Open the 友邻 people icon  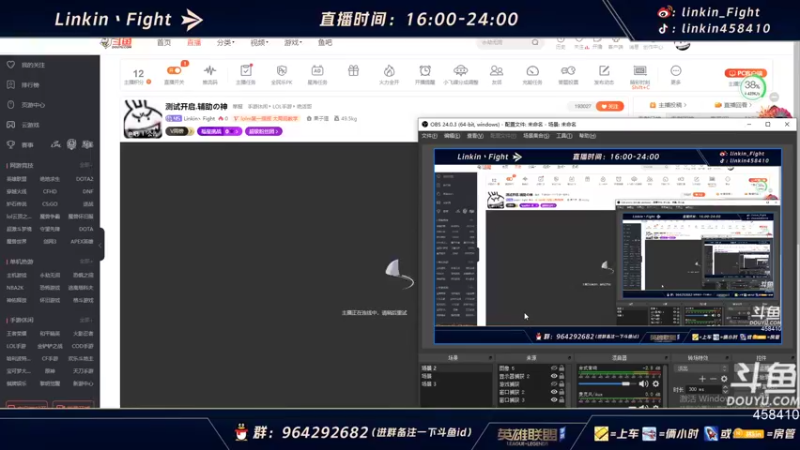[496, 70]
